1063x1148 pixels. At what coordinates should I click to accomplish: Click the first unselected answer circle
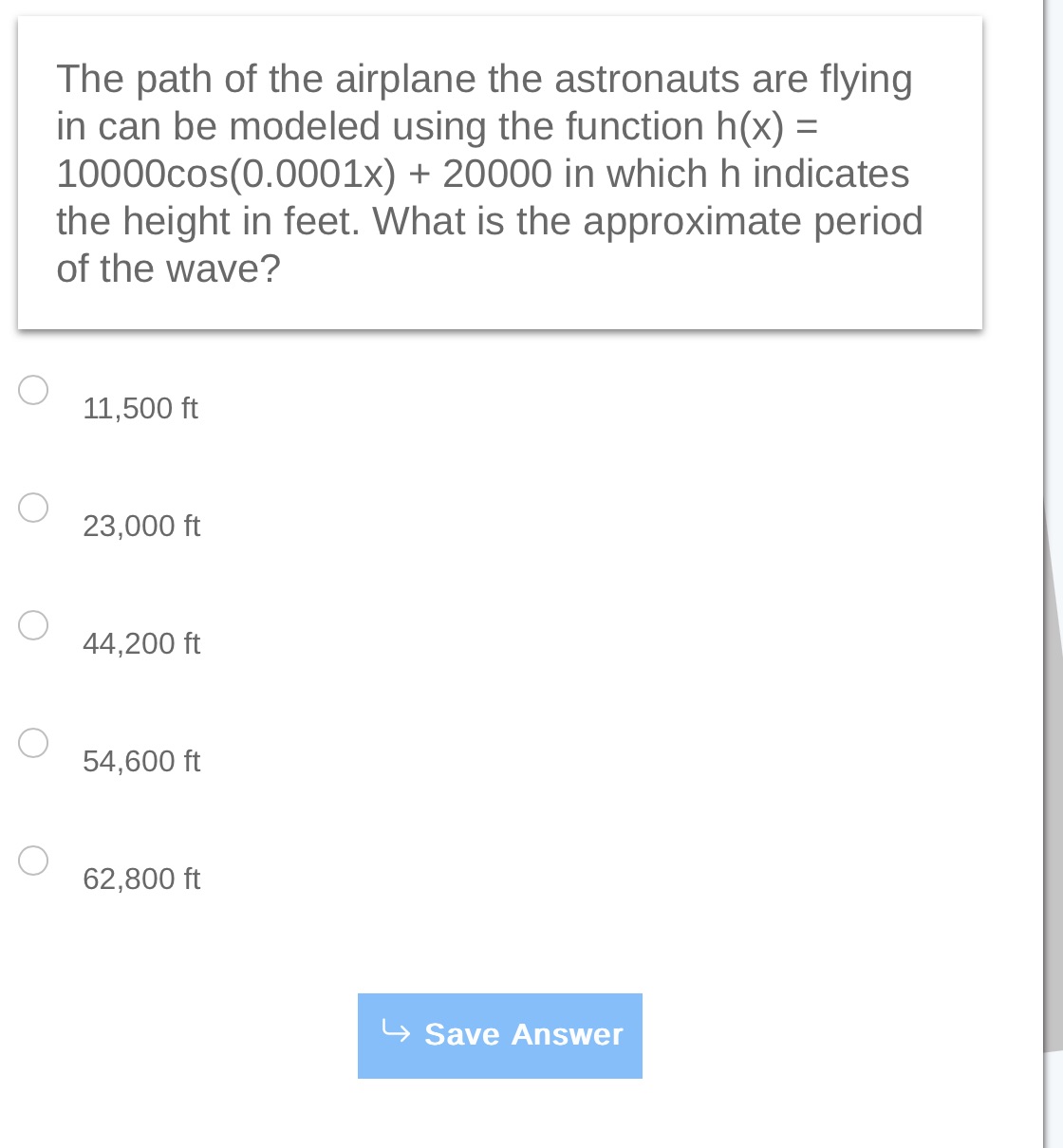pyautogui.click(x=33, y=388)
